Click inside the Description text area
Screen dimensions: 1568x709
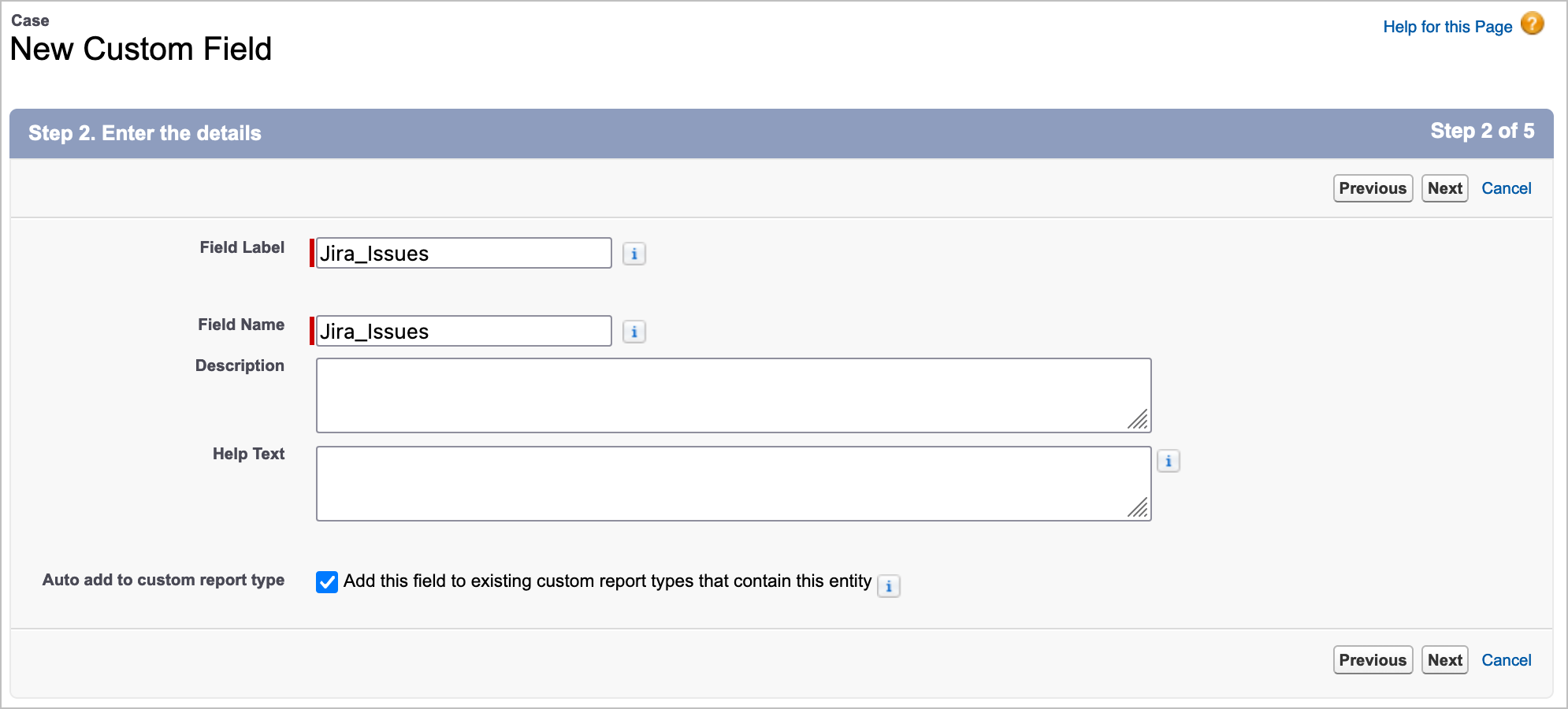tap(733, 395)
